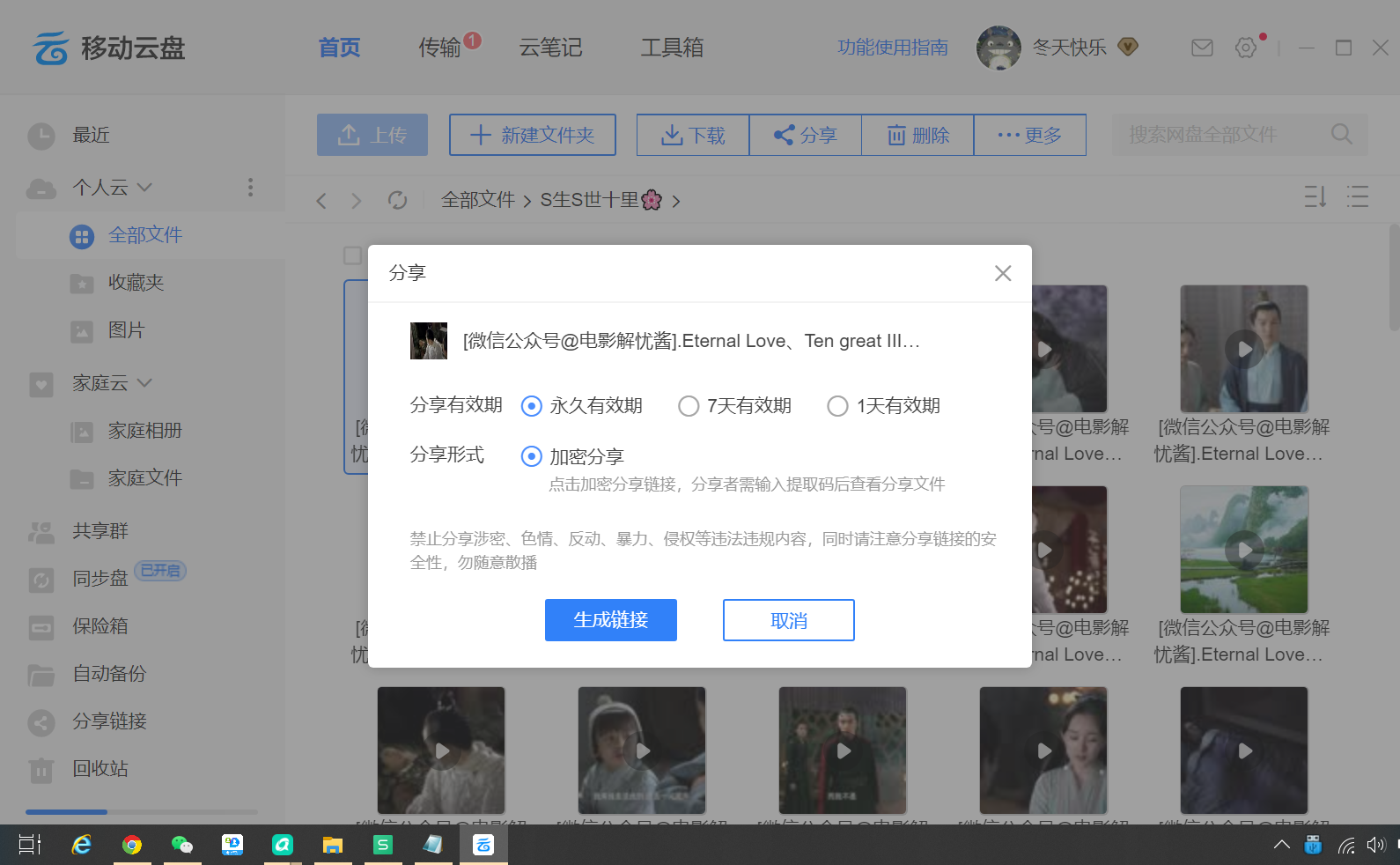
Task: Click 新建文件夹 button
Action: (x=533, y=135)
